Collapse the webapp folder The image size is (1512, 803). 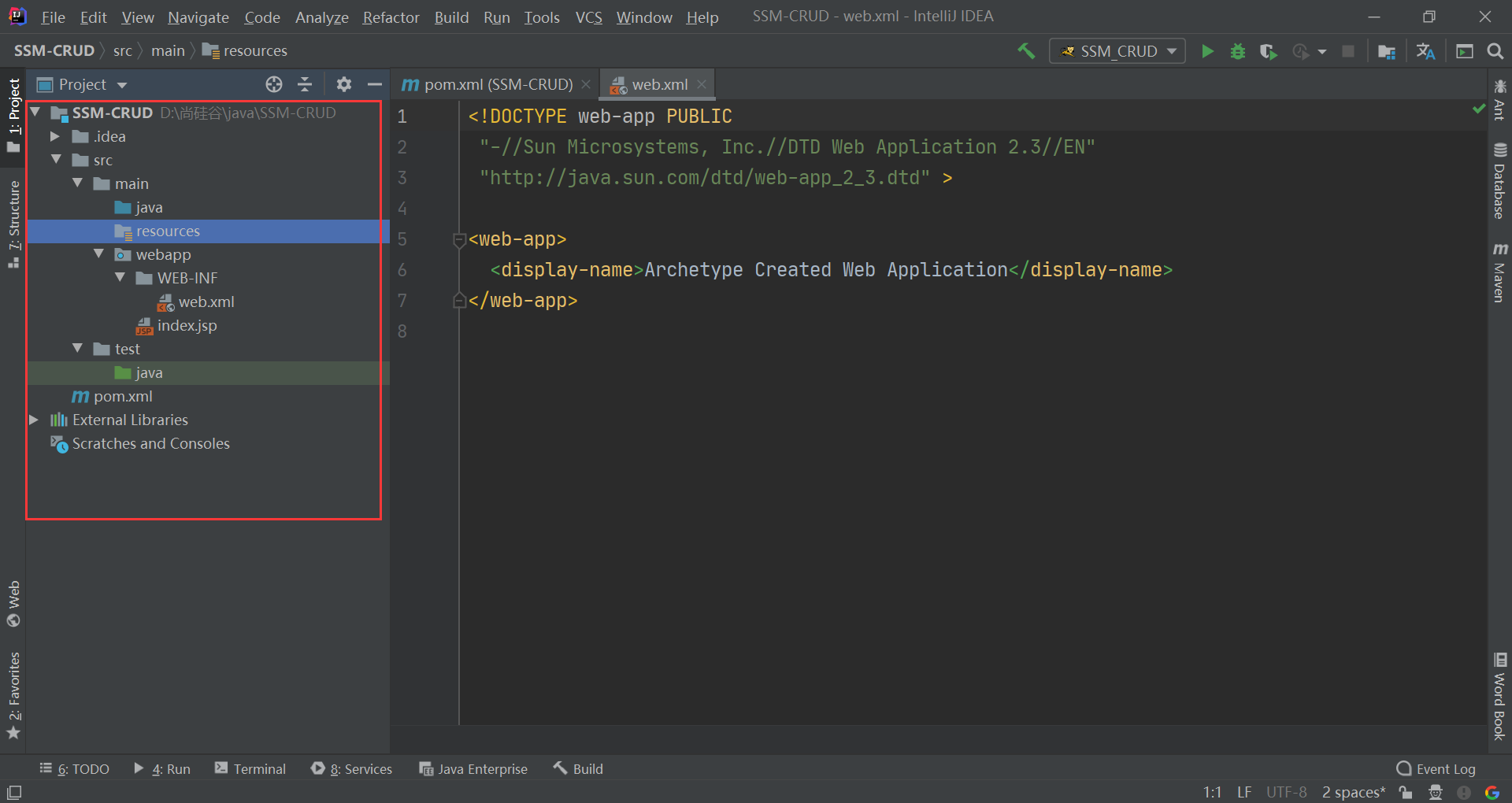98,254
